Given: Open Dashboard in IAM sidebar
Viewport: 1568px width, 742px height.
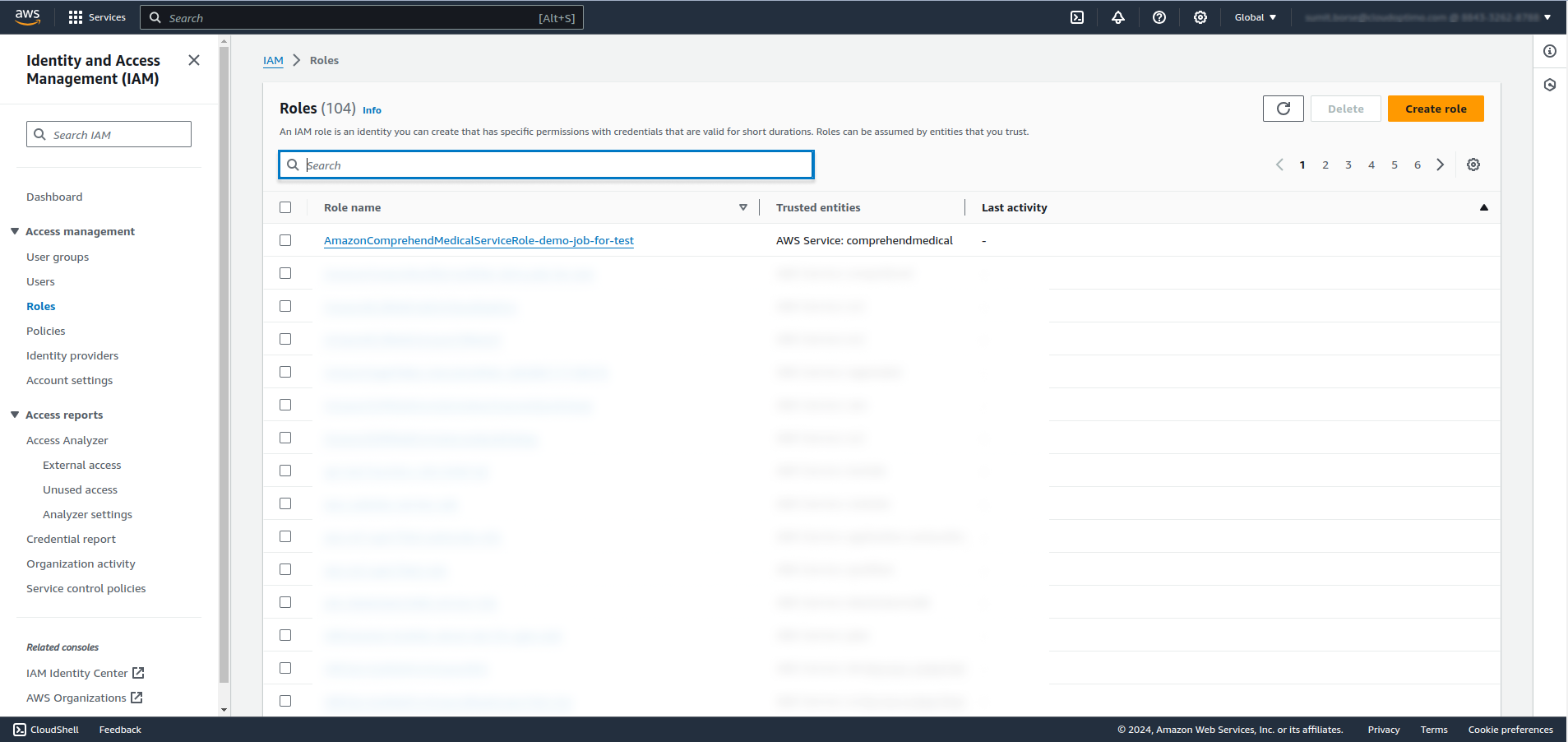Looking at the screenshot, I should tap(54, 197).
